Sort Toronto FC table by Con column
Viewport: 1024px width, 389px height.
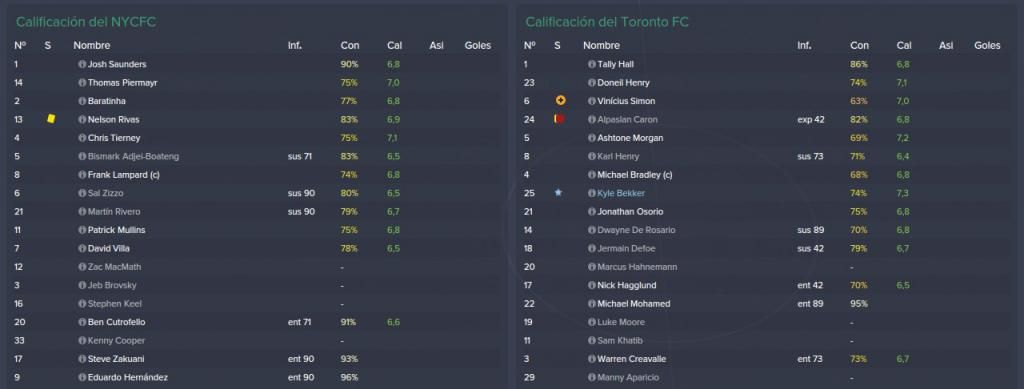(859, 46)
